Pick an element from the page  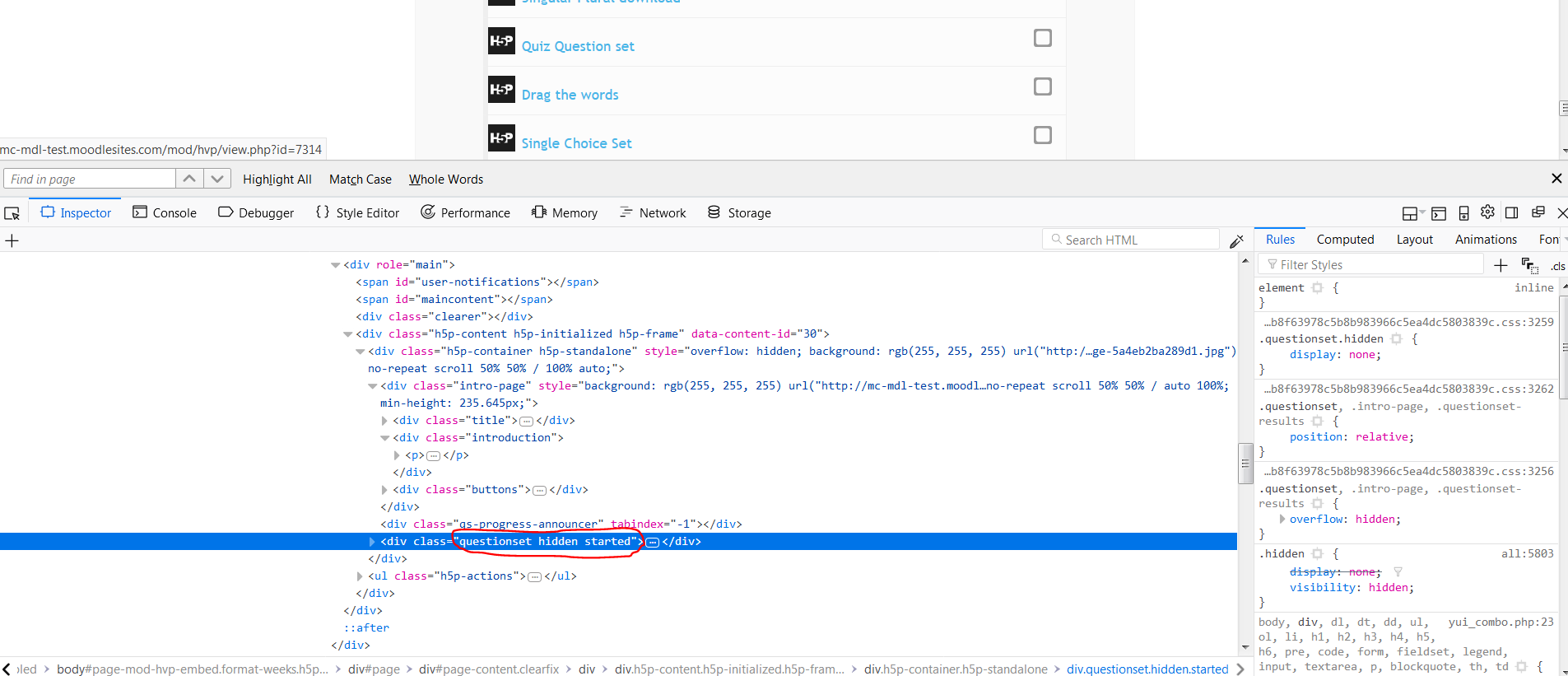(12, 213)
